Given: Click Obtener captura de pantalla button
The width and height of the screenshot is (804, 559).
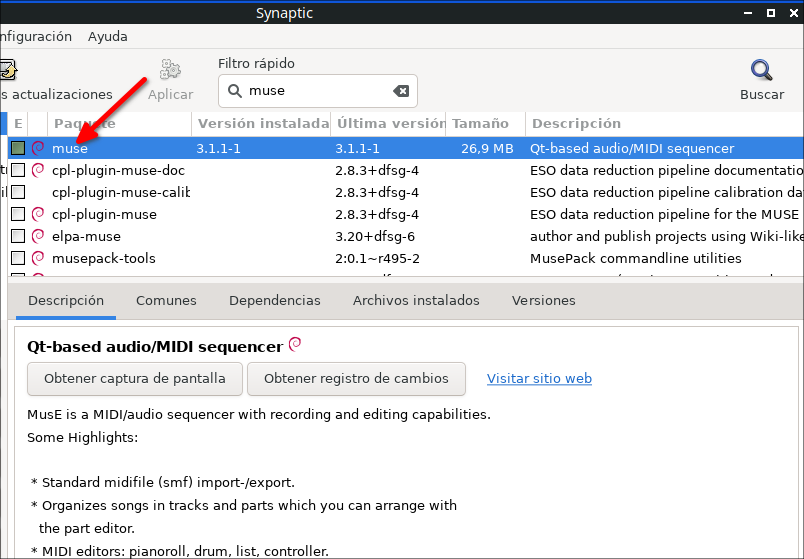Looking at the screenshot, I should click(135, 379).
